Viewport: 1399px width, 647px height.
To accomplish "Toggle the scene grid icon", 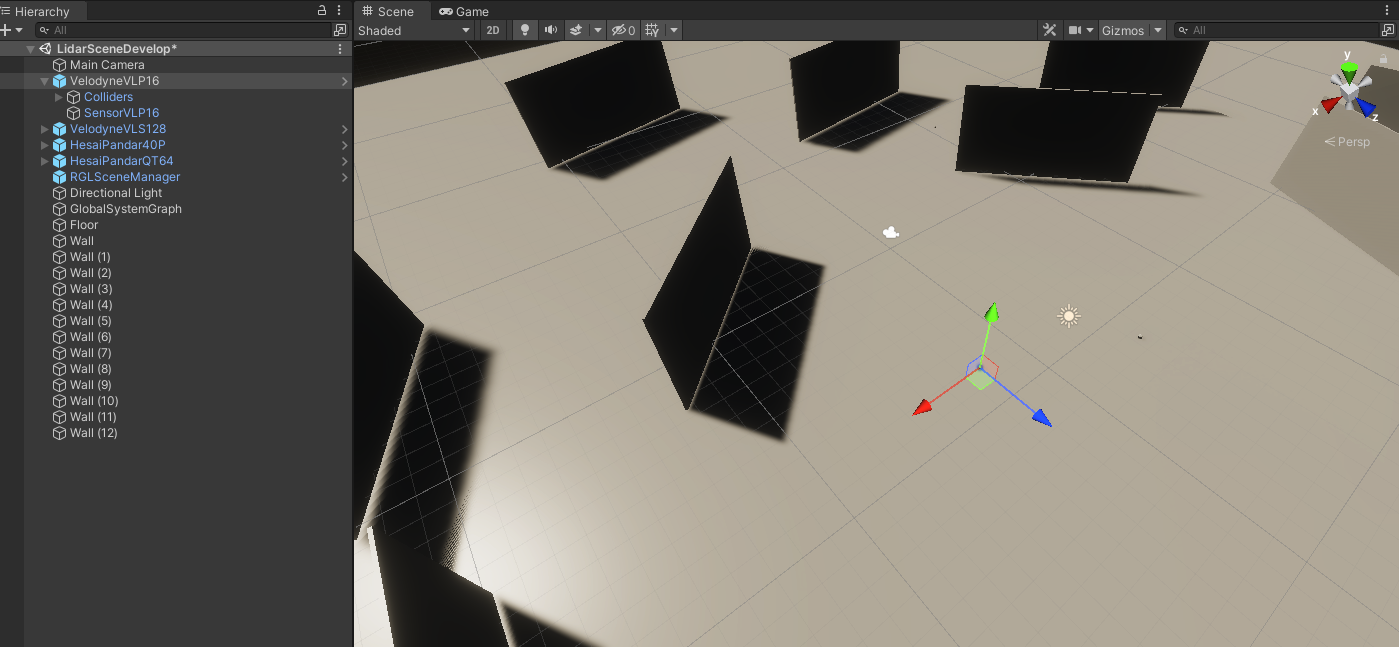I will pyautogui.click(x=652, y=30).
